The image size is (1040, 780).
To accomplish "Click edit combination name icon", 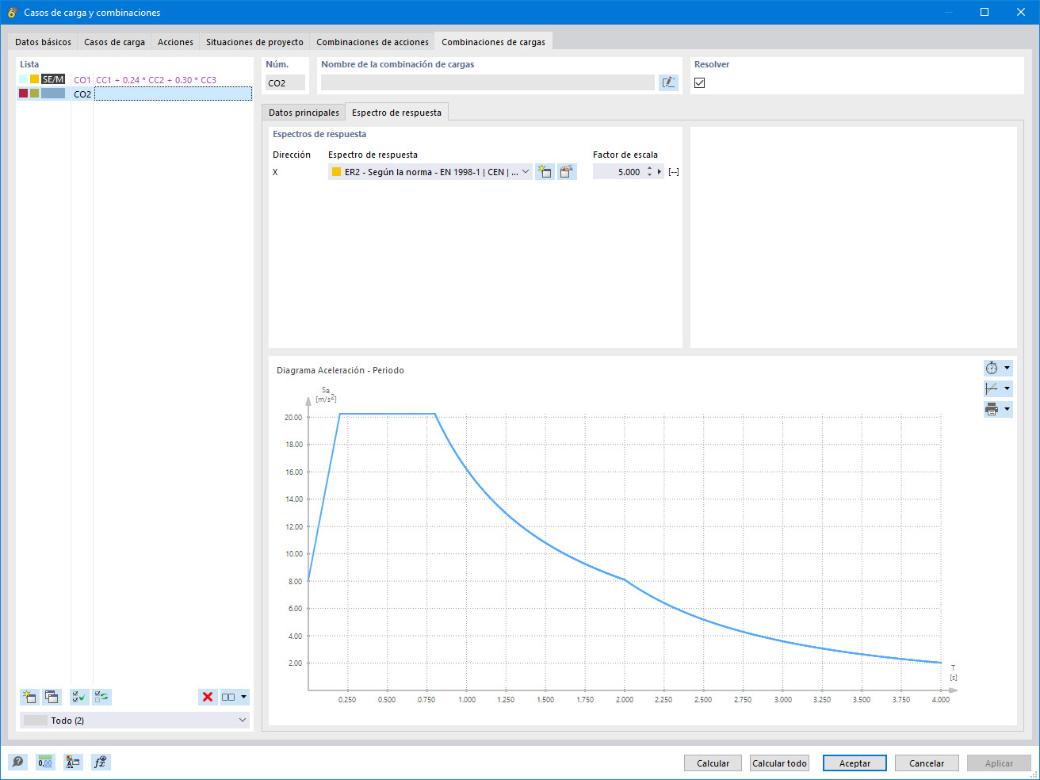I will [669, 82].
